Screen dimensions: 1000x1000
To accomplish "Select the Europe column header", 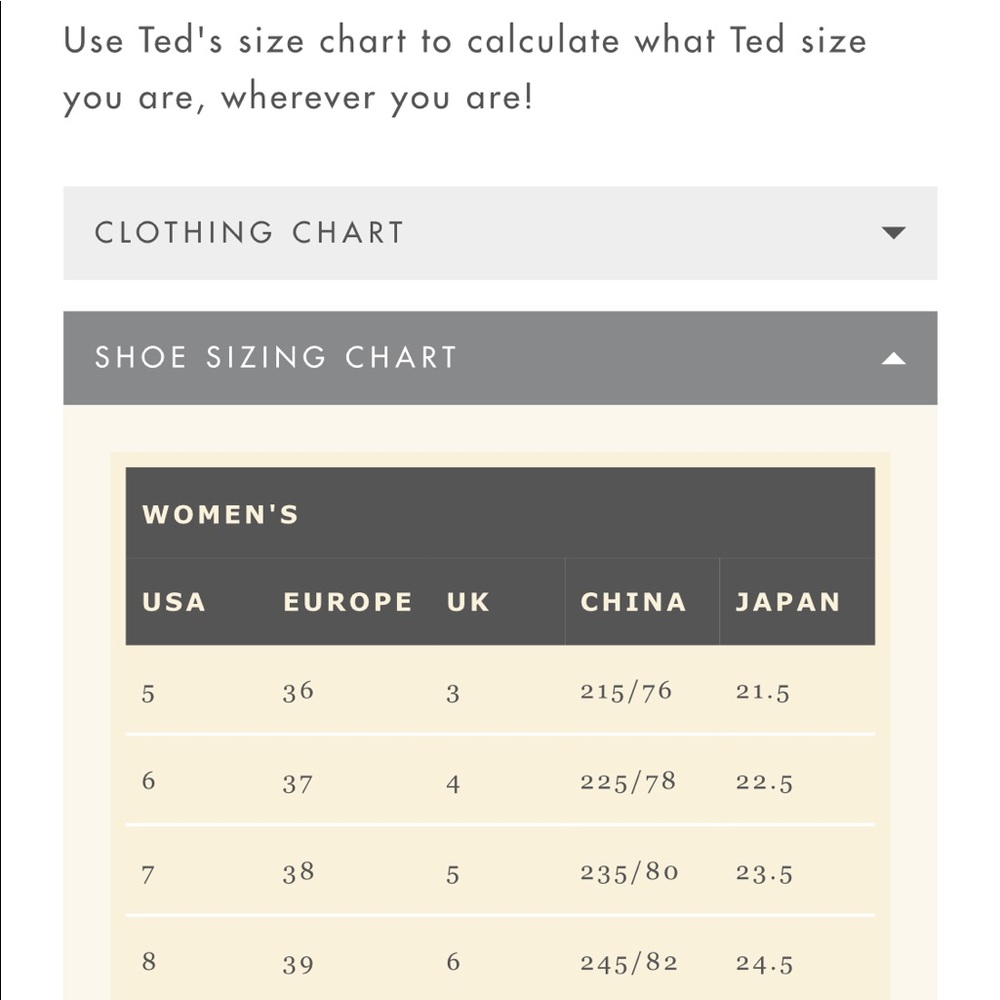I will tap(348, 602).
